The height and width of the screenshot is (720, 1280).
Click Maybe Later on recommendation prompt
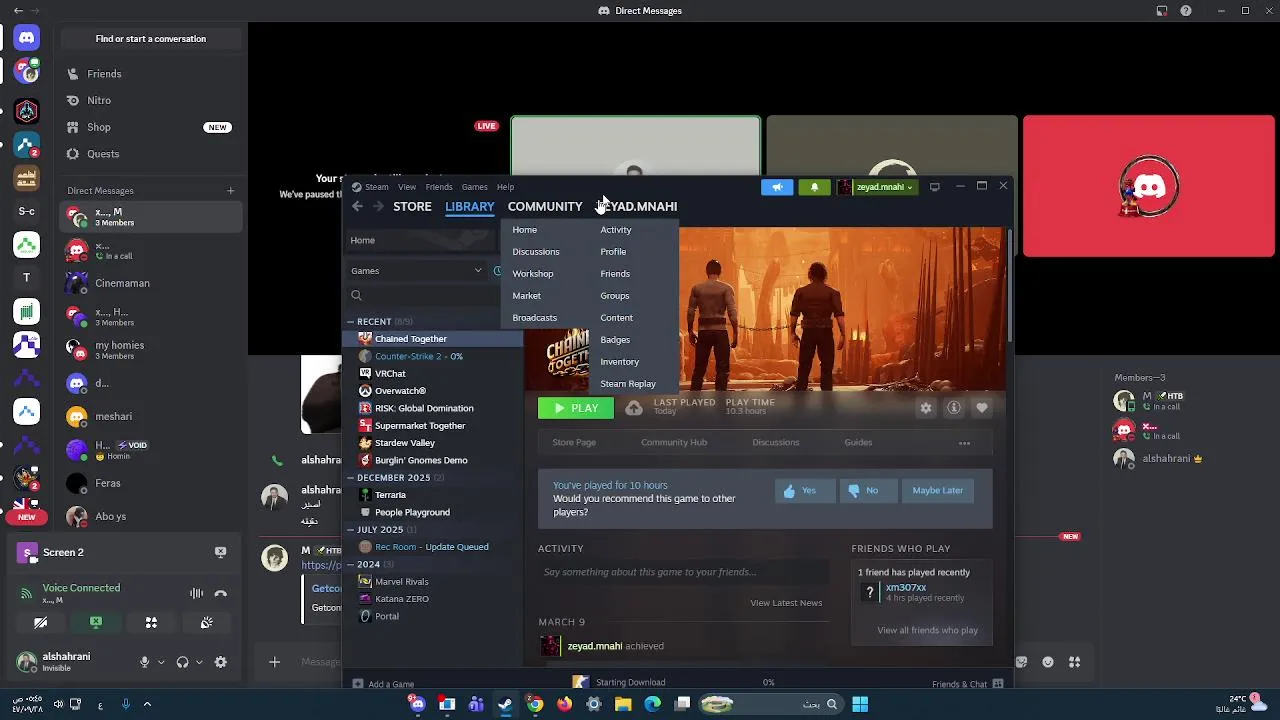[x=938, y=491]
